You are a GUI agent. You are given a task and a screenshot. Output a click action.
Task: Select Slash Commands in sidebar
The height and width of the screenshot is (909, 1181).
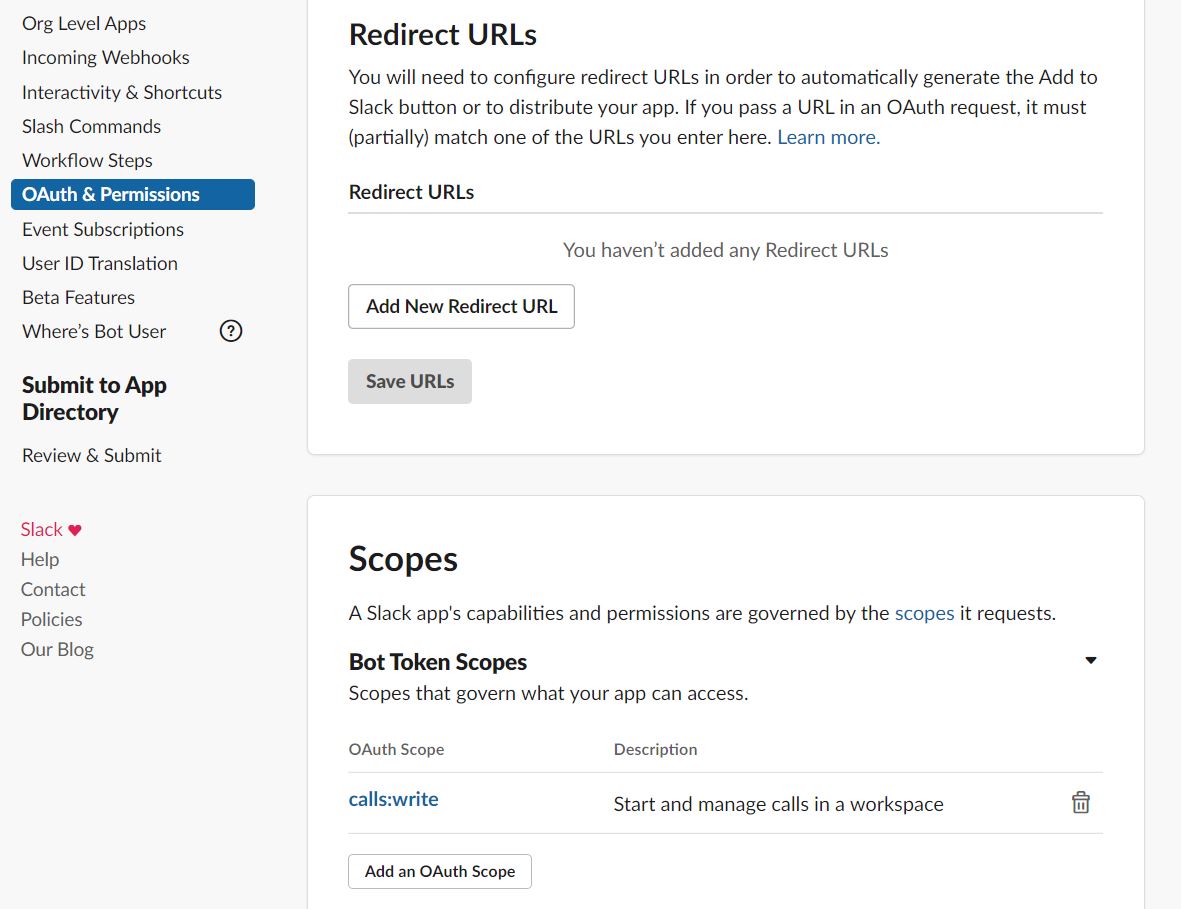[91, 126]
